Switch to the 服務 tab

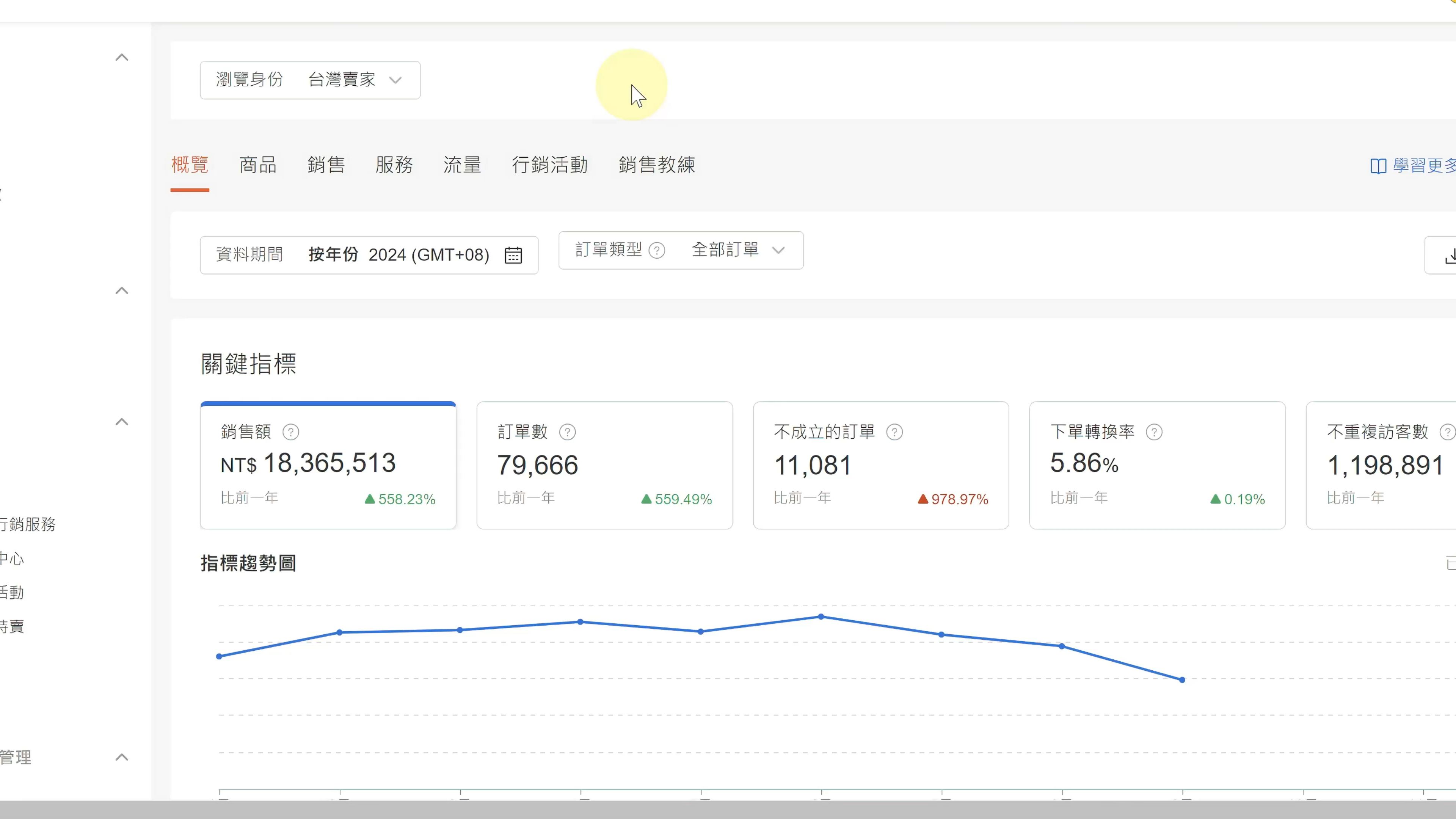[394, 165]
